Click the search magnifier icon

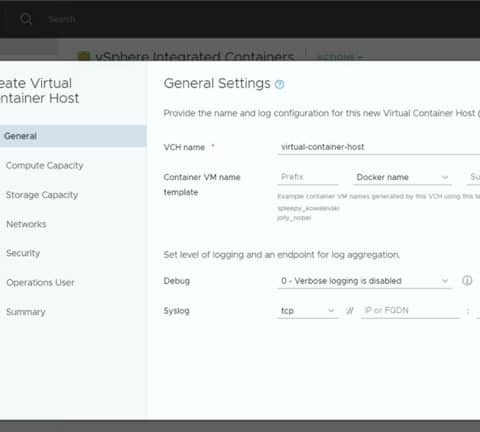26,19
